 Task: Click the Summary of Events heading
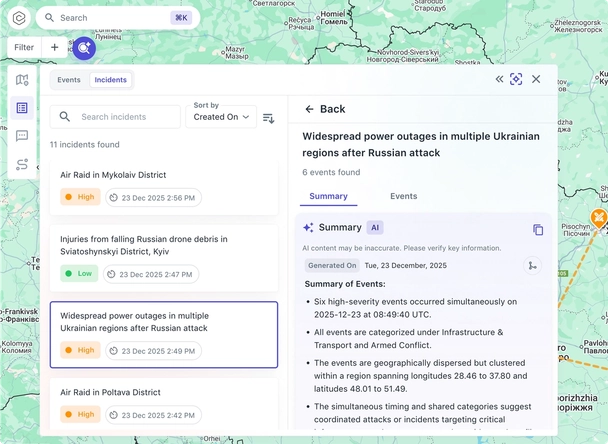click(345, 284)
